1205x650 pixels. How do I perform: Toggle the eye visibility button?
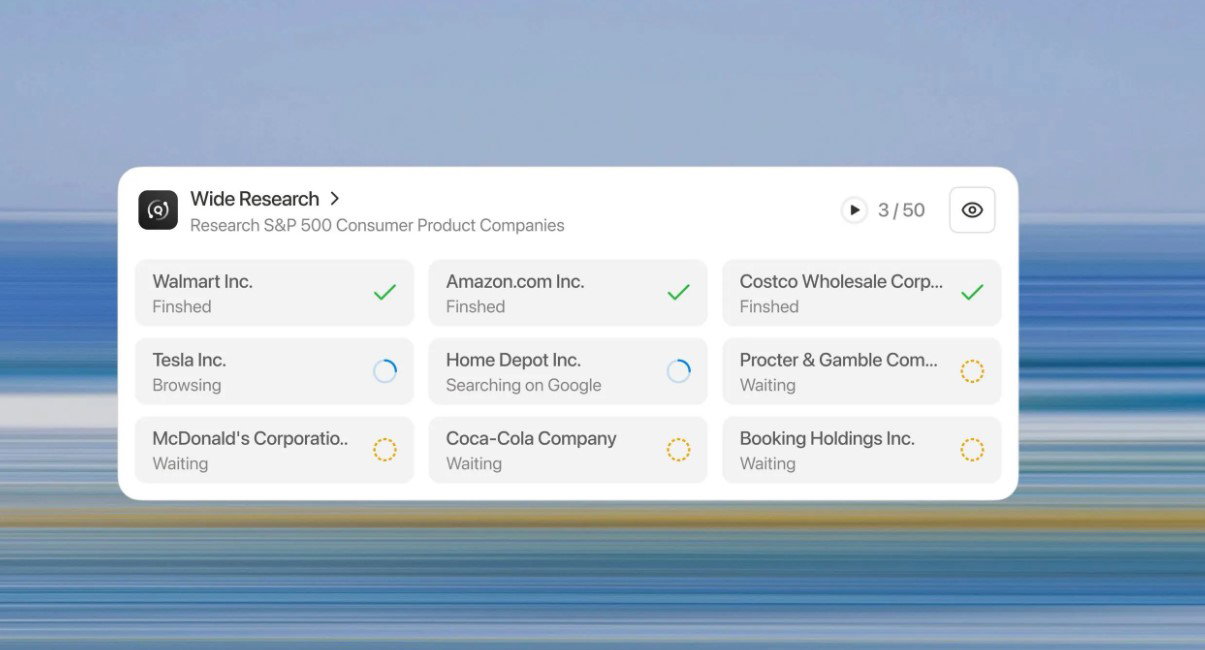pos(971,210)
